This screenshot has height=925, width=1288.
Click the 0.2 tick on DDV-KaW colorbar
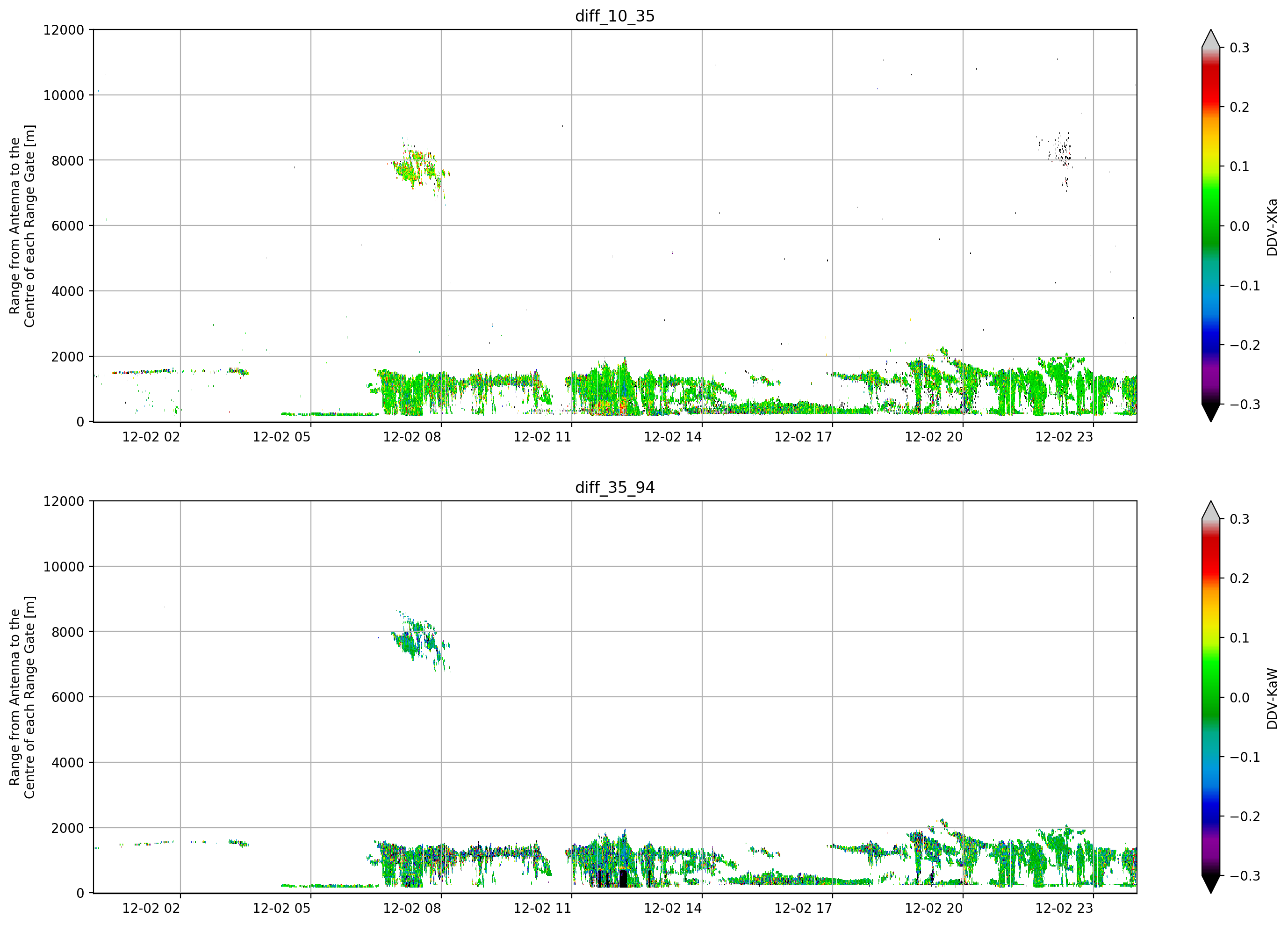click(1239, 579)
